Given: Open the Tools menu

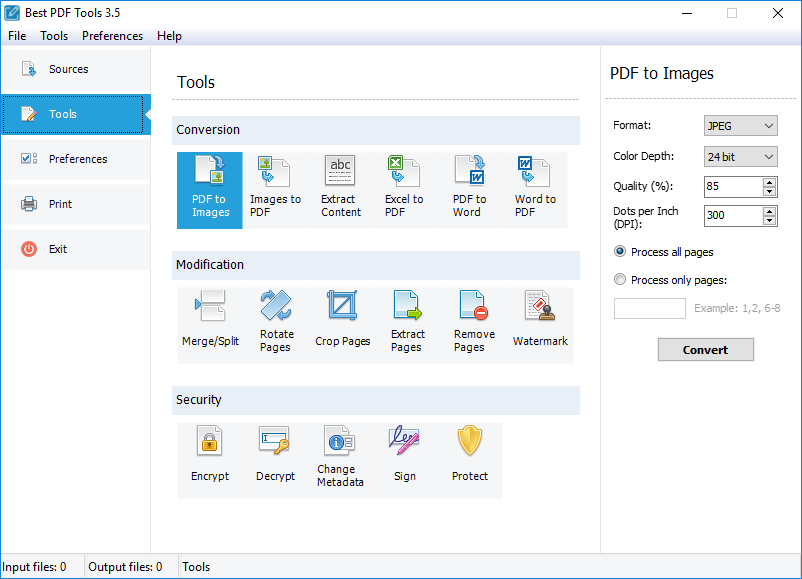Looking at the screenshot, I should pyautogui.click(x=54, y=35).
